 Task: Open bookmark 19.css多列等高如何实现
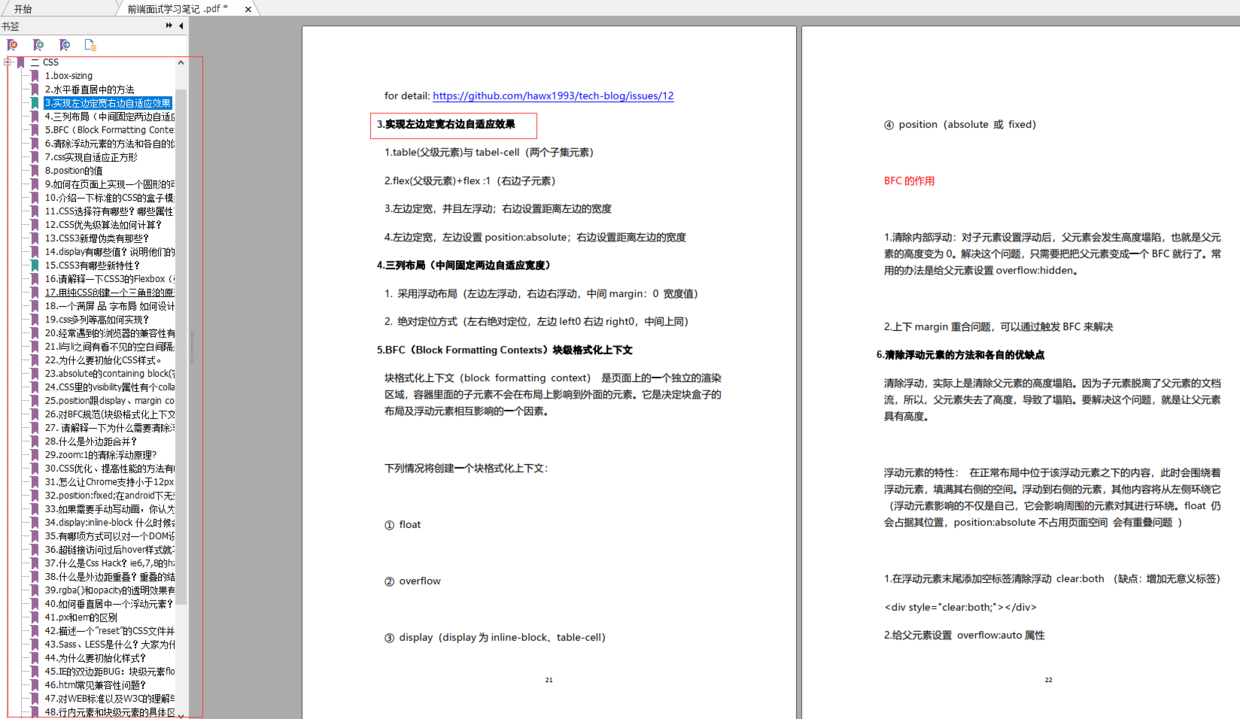tap(97, 319)
